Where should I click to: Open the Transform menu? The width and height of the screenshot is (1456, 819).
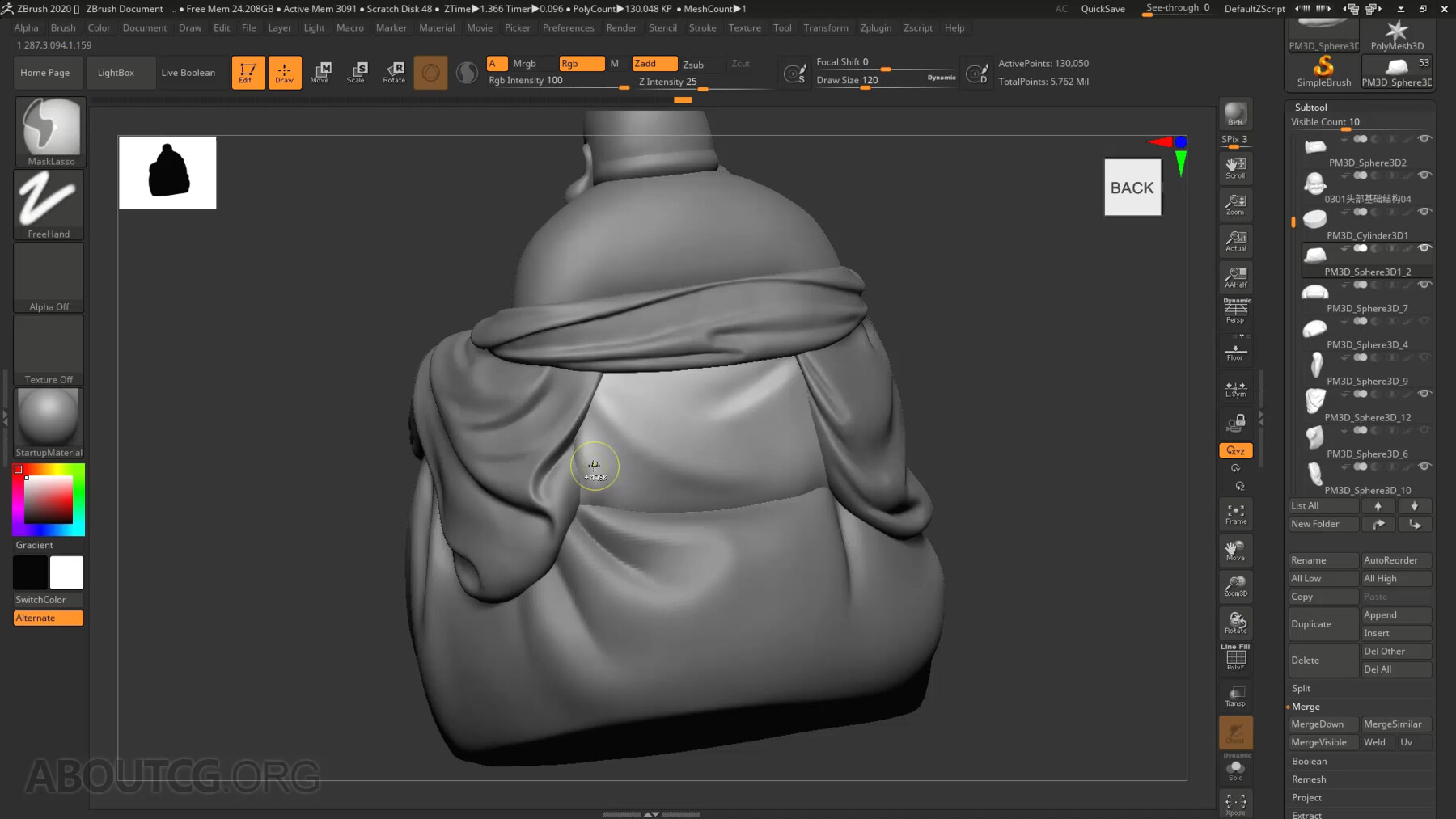825,27
